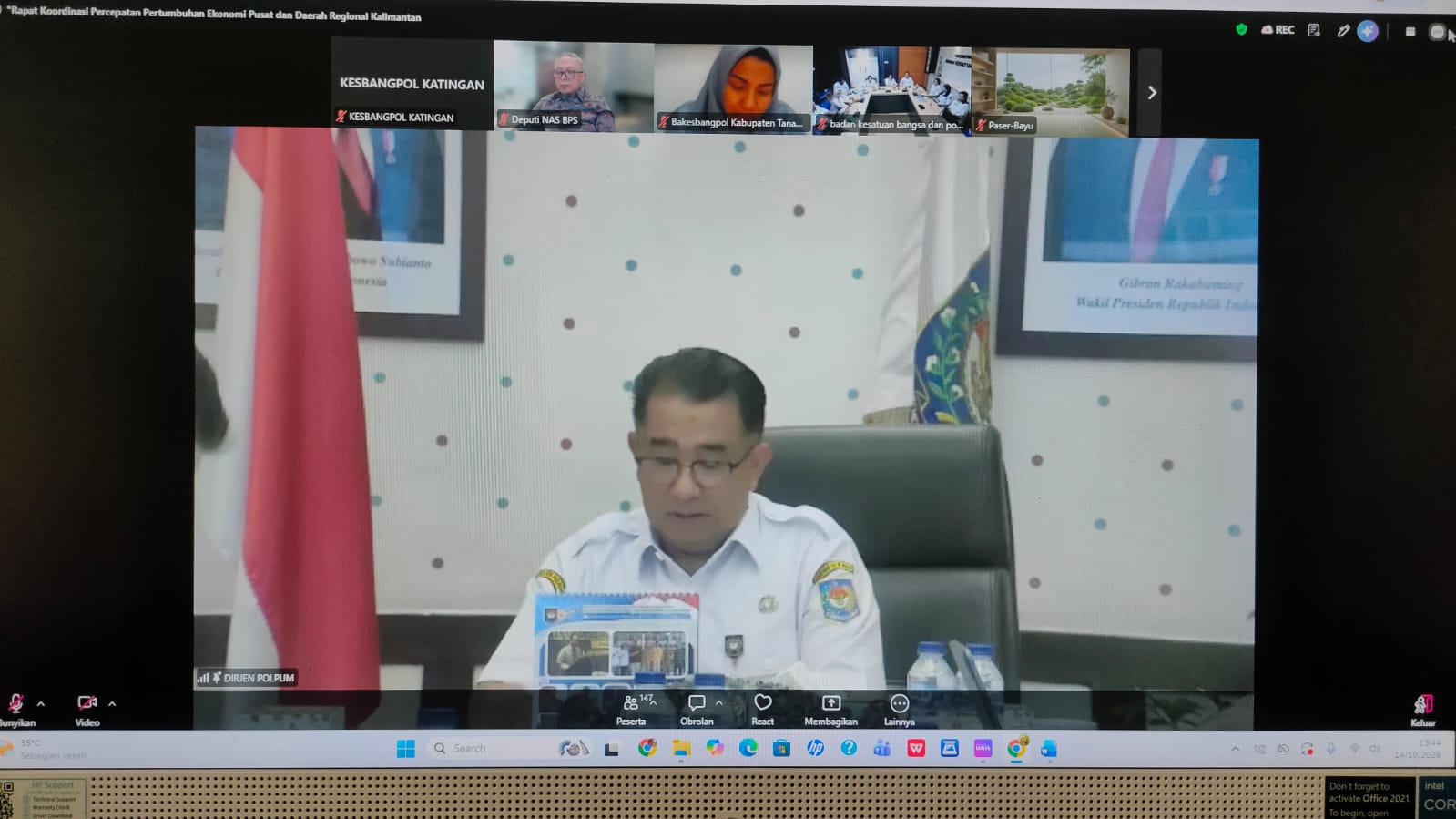Expand the video options caret beside Video
This screenshot has height=819, width=1456.
click(112, 704)
